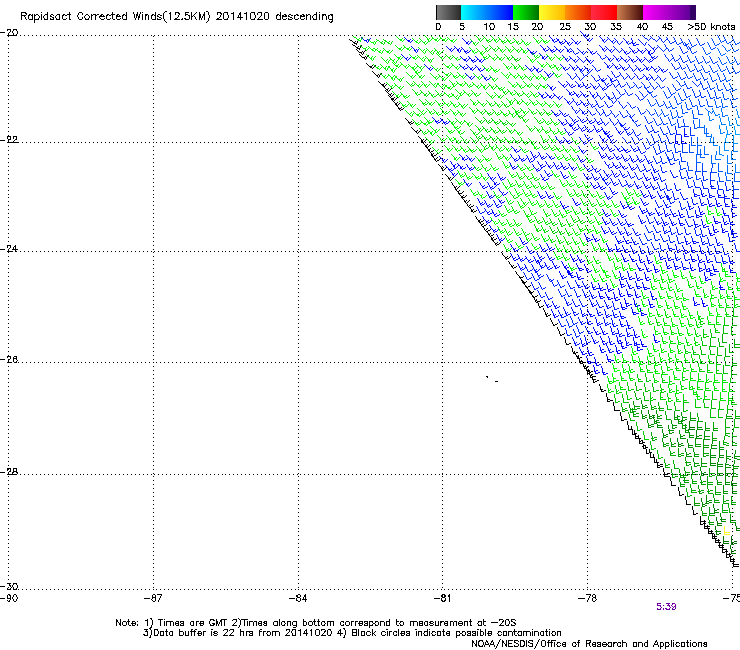740x650 pixels.
Task: Click the NOAA/NESDIS credit text
Action: click(x=589, y=644)
